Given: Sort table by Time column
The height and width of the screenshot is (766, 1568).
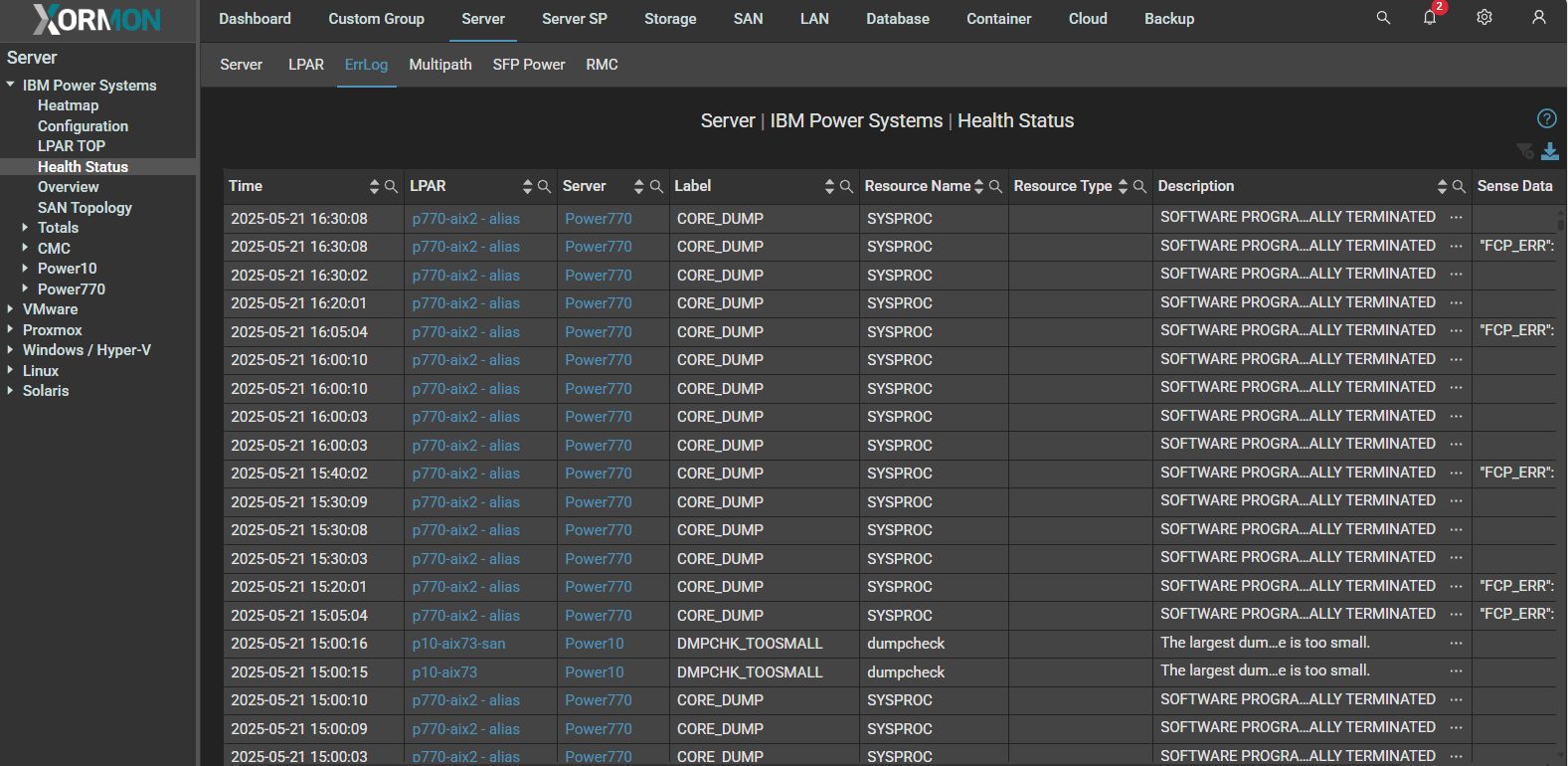Looking at the screenshot, I should (374, 186).
